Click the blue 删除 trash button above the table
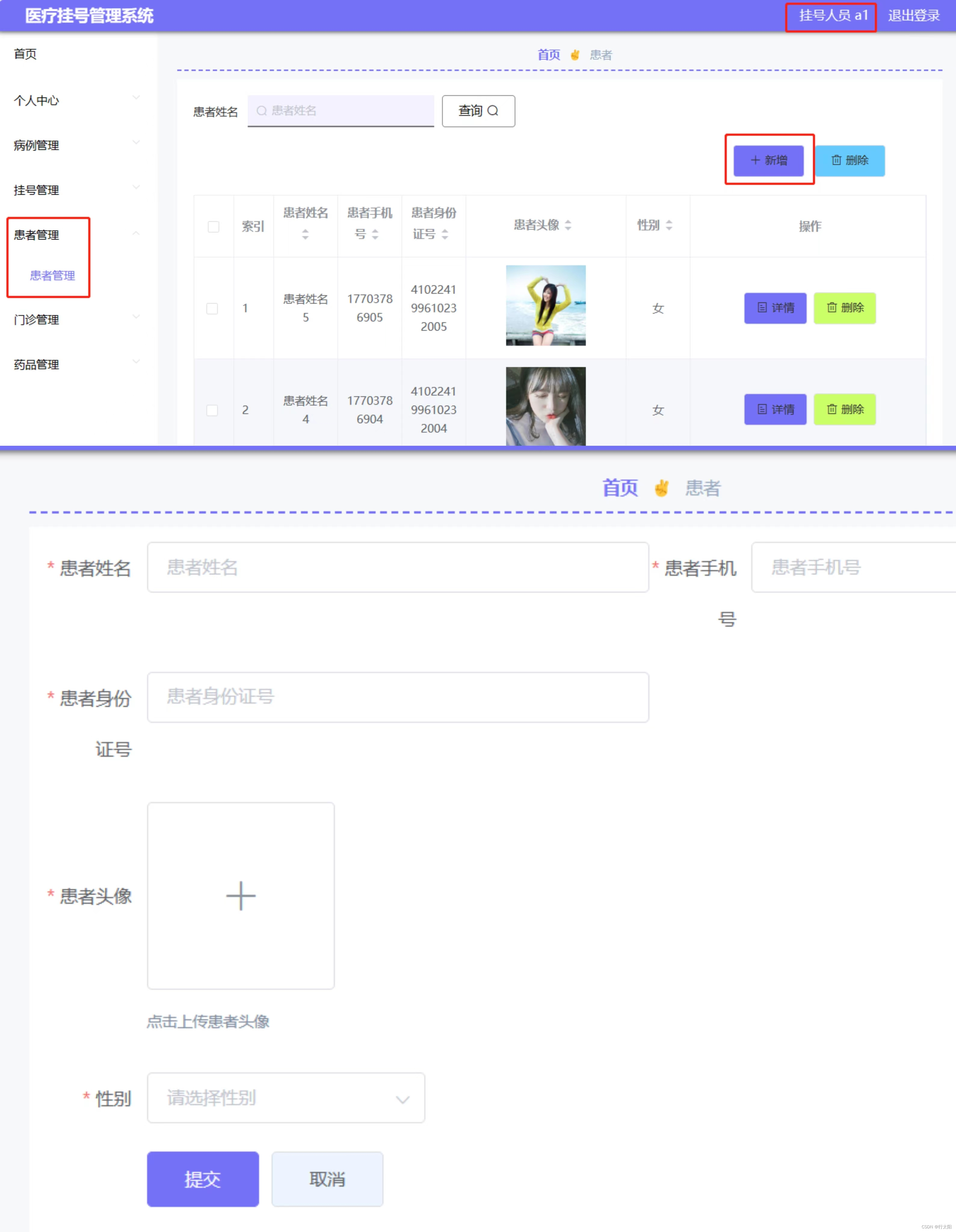The width and height of the screenshot is (956, 1232). tap(850, 161)
